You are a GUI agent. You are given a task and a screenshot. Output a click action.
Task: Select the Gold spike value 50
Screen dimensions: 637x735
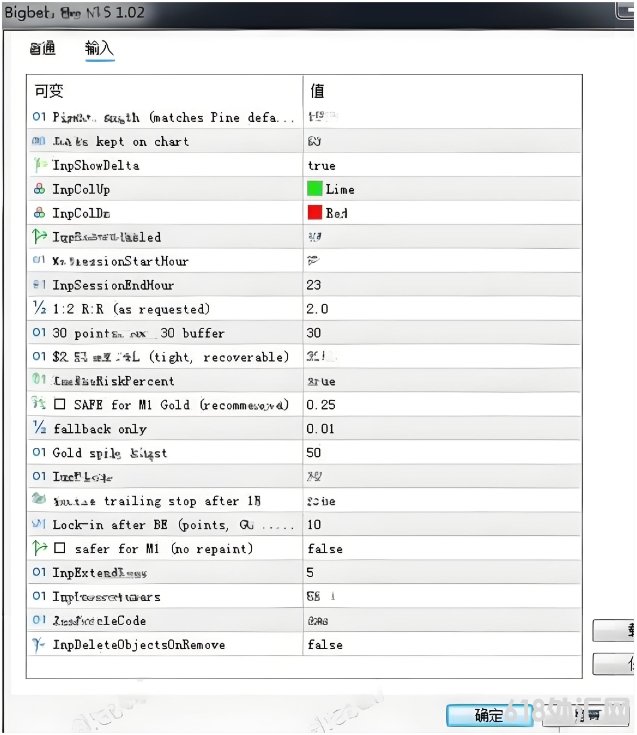coord(314,452)
